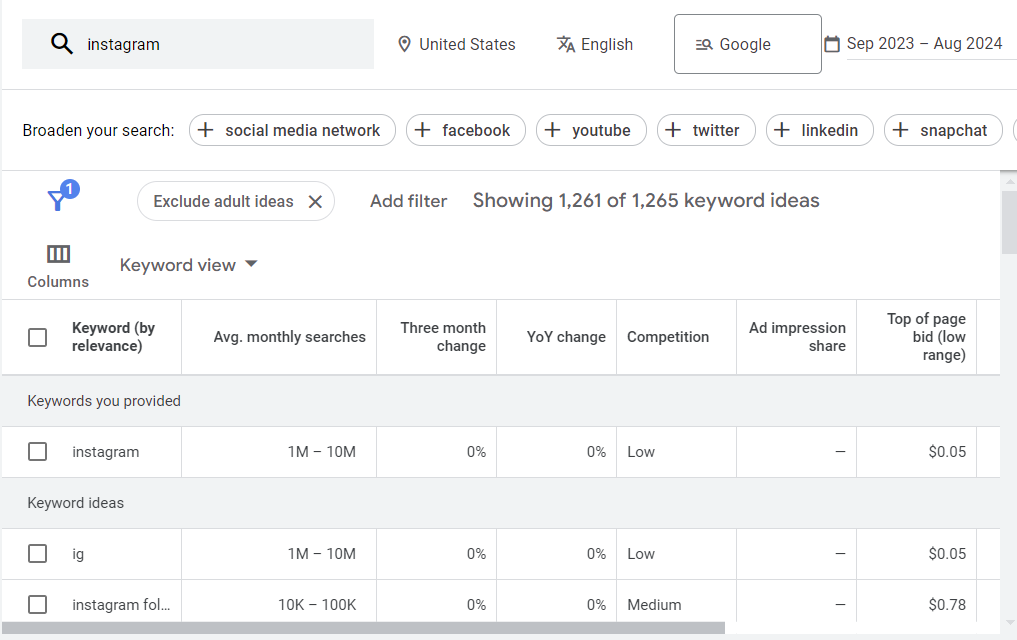Click the calendar date range icon
Viewport: 1017px width, 640px height.
pos(832,44)
